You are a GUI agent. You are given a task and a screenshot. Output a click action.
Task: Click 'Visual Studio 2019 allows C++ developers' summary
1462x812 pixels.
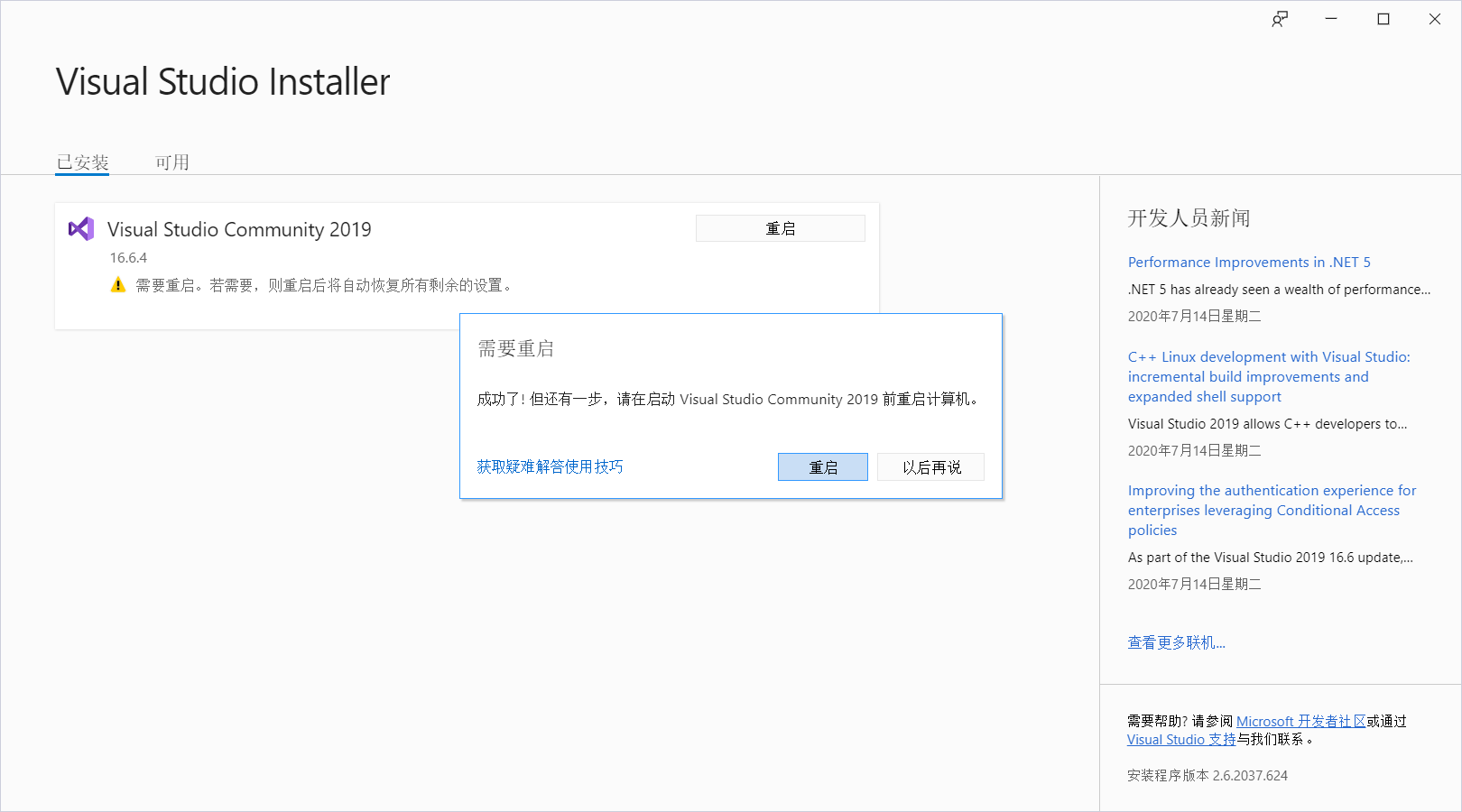(x=1267, y=424)
